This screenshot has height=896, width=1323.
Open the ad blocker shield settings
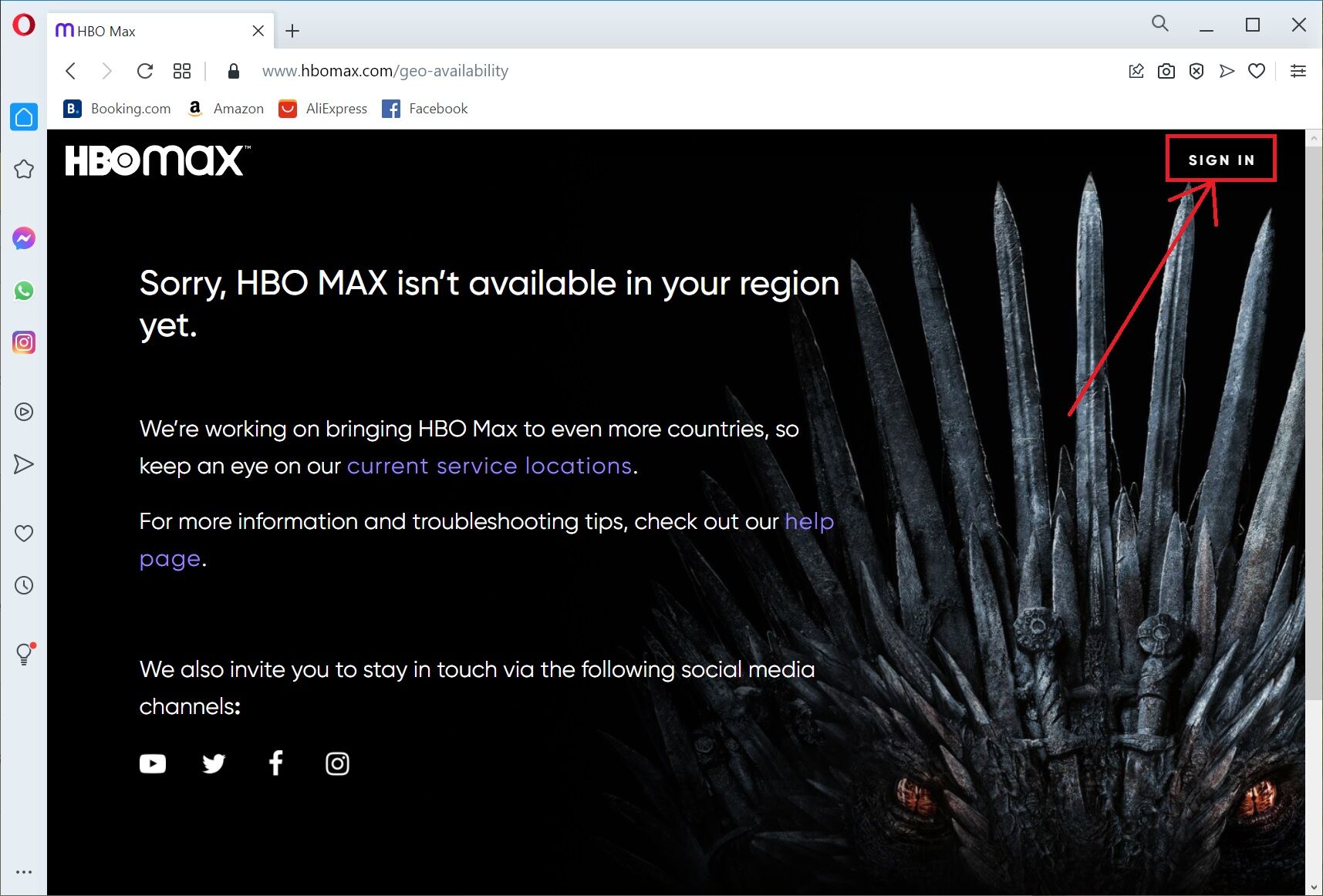coord(1196,71)
